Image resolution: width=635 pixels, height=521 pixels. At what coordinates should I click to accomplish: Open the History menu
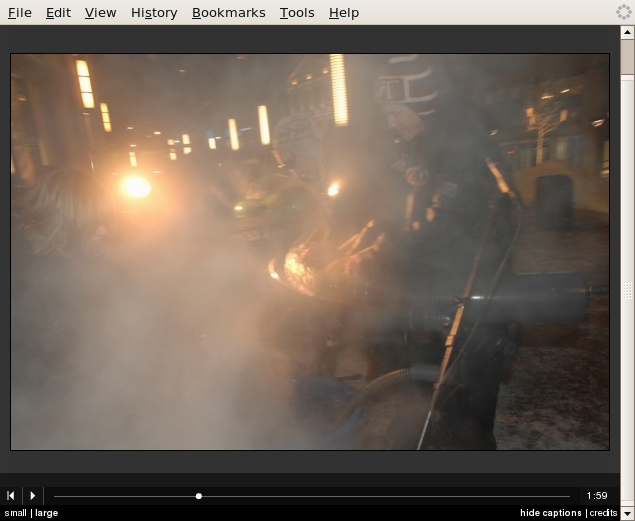tap(154, 13)
